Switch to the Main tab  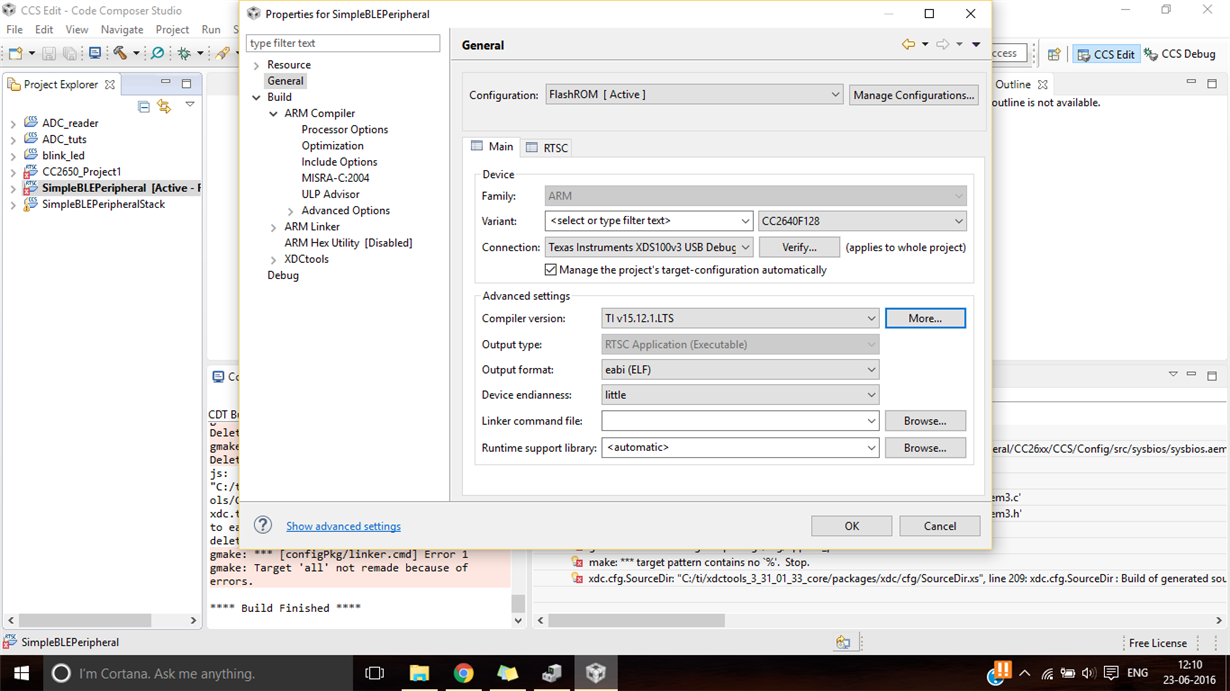point(492,147)
